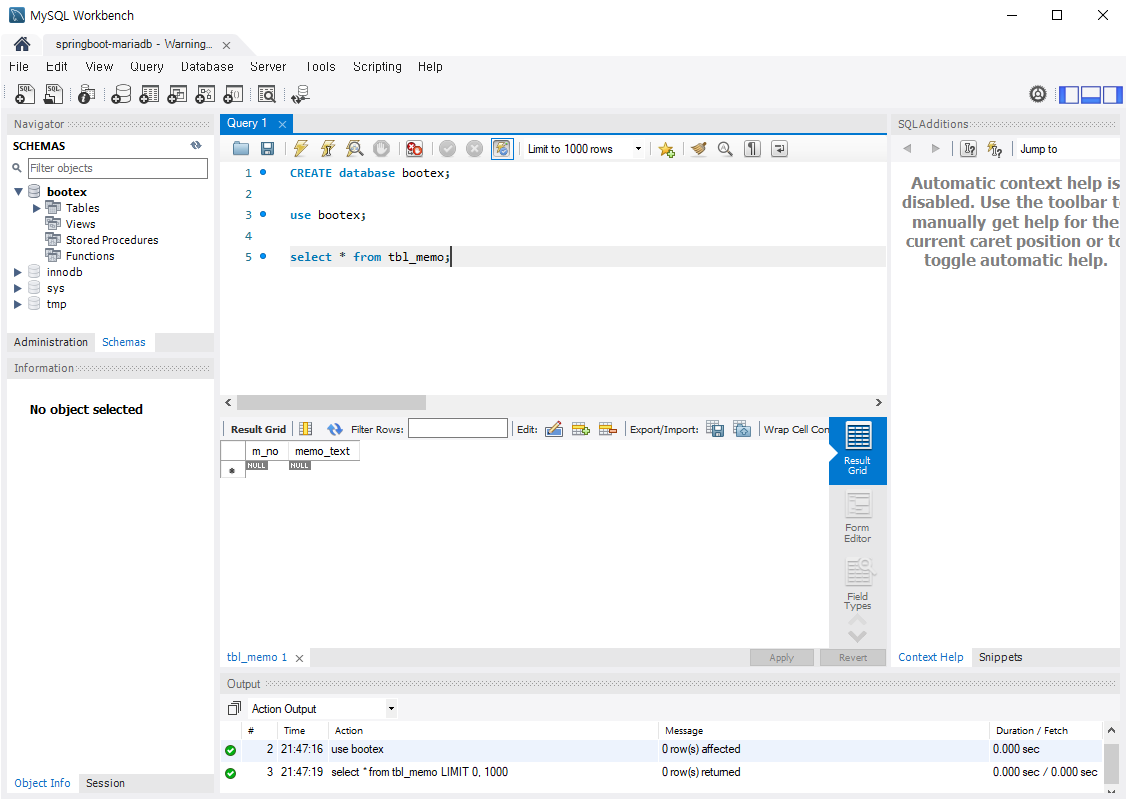Delete selected rows icon in result grid
Screen dimensions: 1127x800
click(x=608, y=429)
